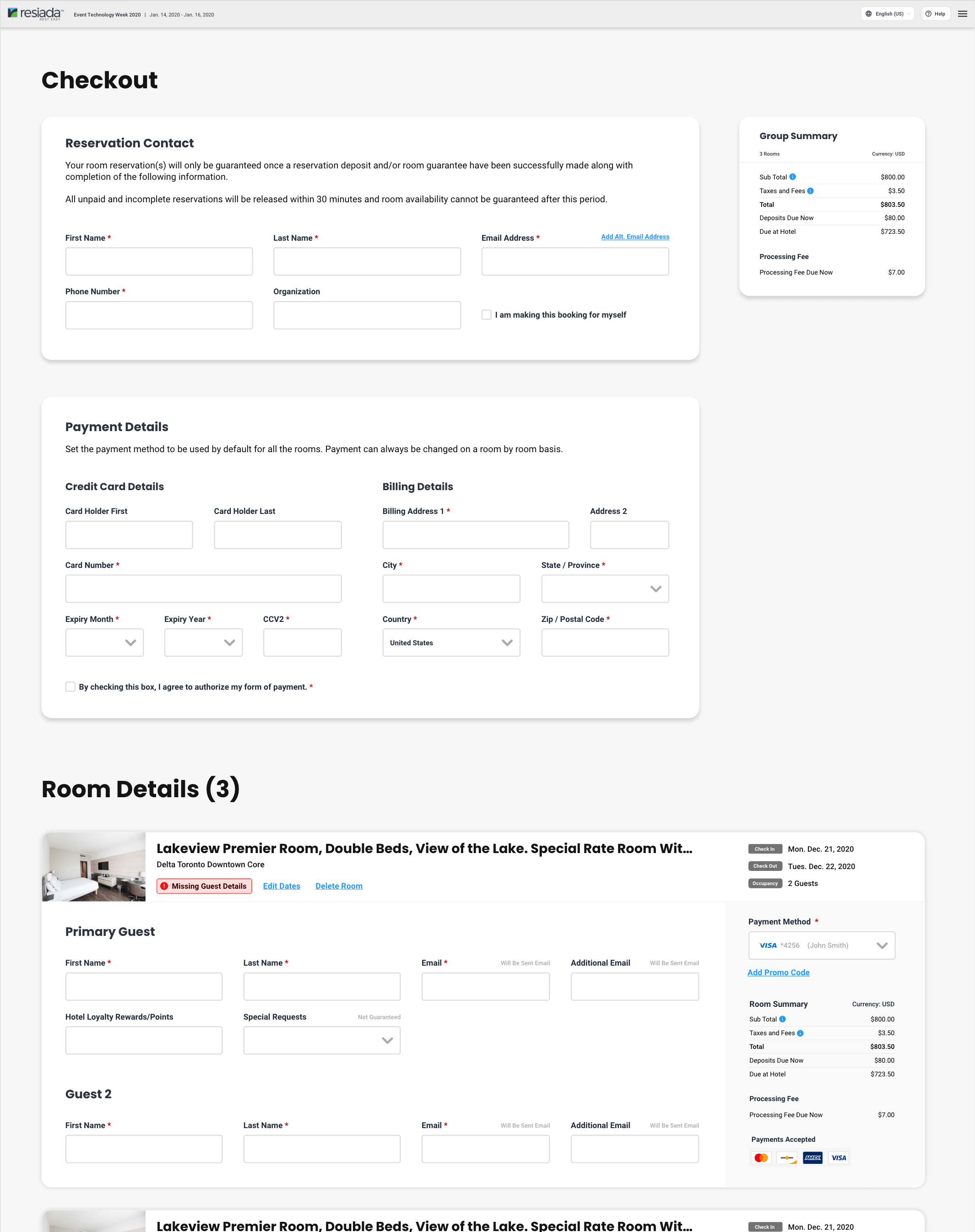Click the Resiada logo in header
The width and height of the screenshot is (975, 1232).
point(35,14)
